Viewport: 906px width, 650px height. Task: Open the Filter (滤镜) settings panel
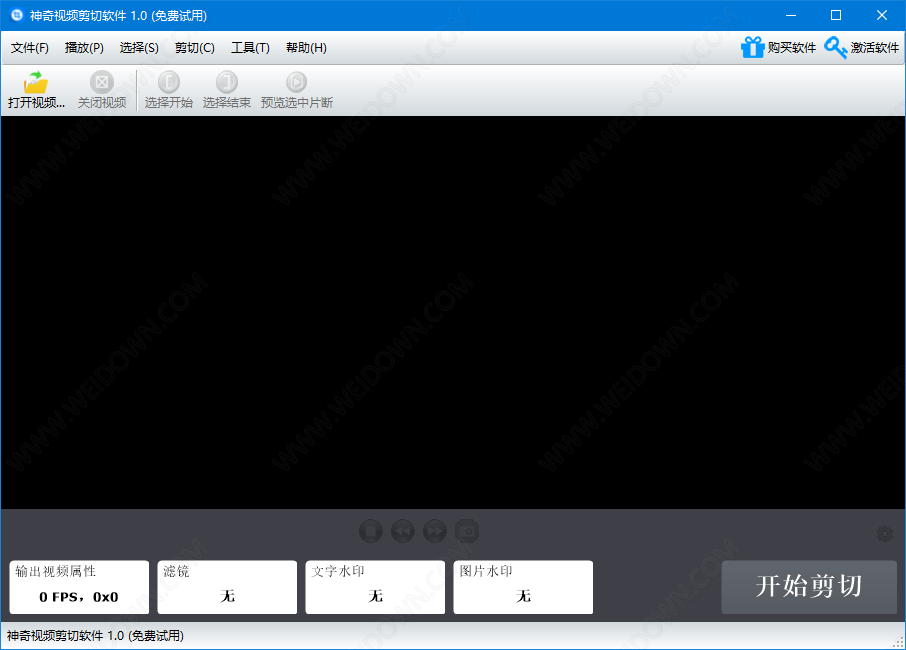[x=227, y=587]
